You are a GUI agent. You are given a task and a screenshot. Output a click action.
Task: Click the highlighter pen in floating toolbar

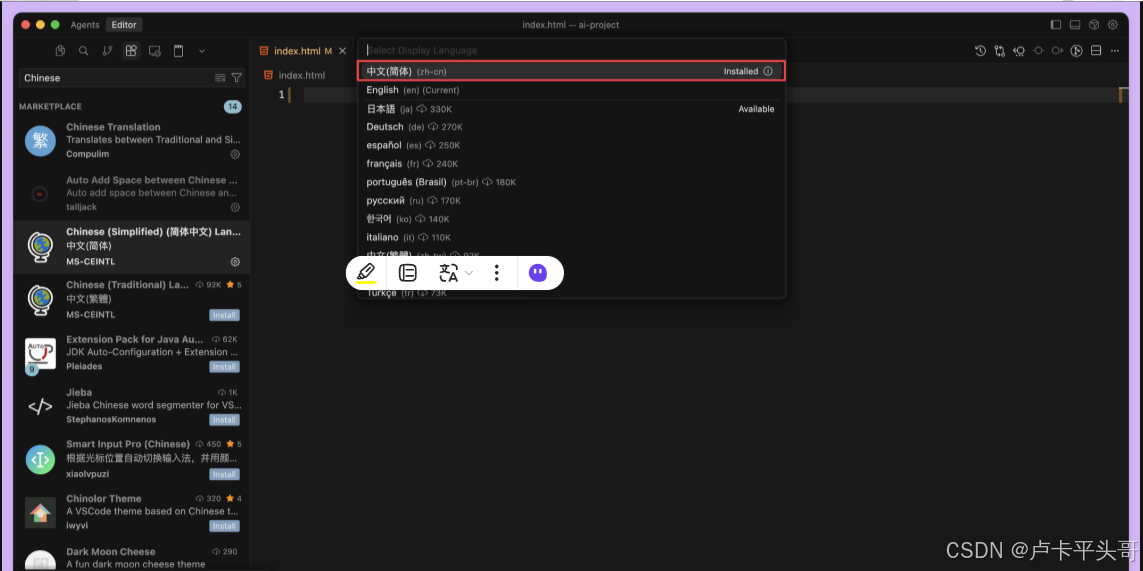tap(365, 273)
